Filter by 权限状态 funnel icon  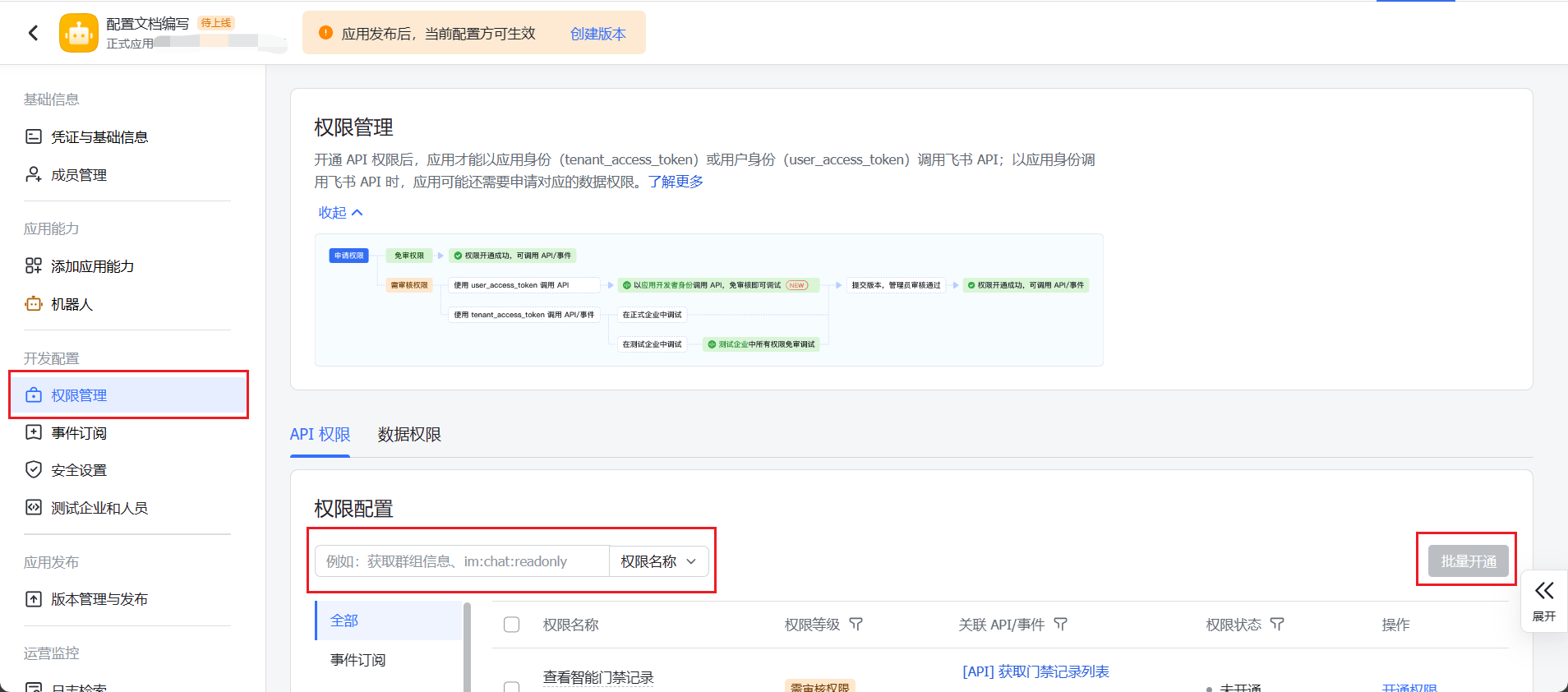point(1276,625)
